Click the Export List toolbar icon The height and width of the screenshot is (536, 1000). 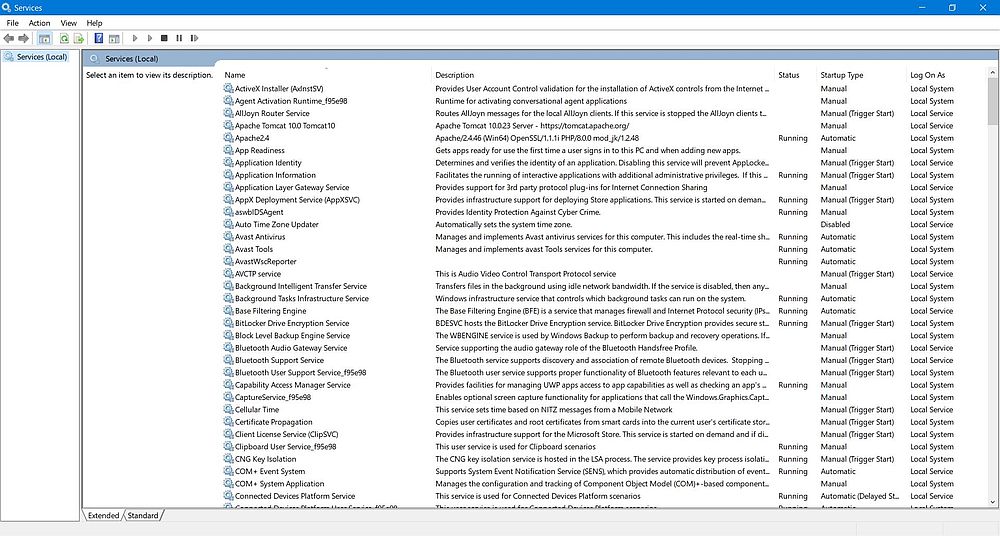point(79,38)
